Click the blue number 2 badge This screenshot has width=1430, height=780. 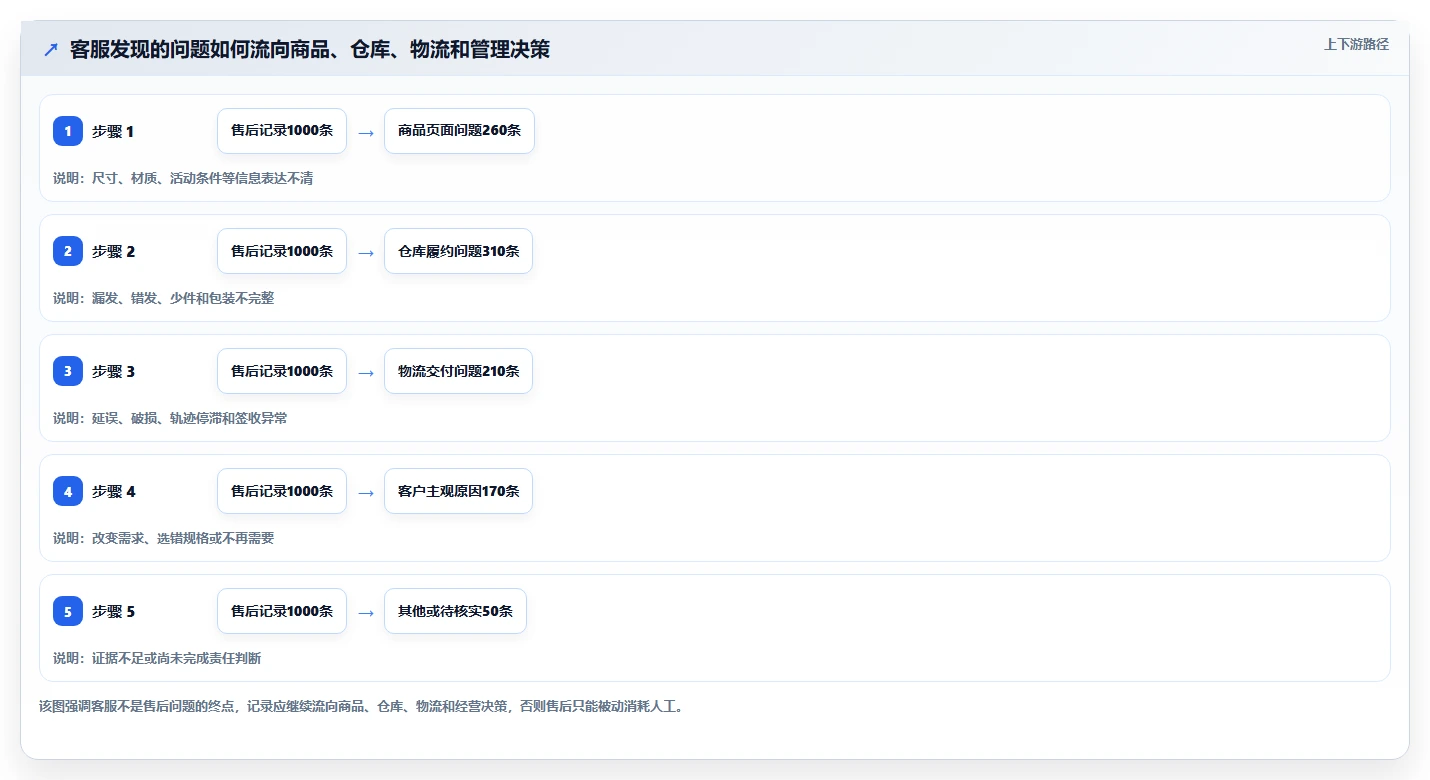tap(68, 251)
